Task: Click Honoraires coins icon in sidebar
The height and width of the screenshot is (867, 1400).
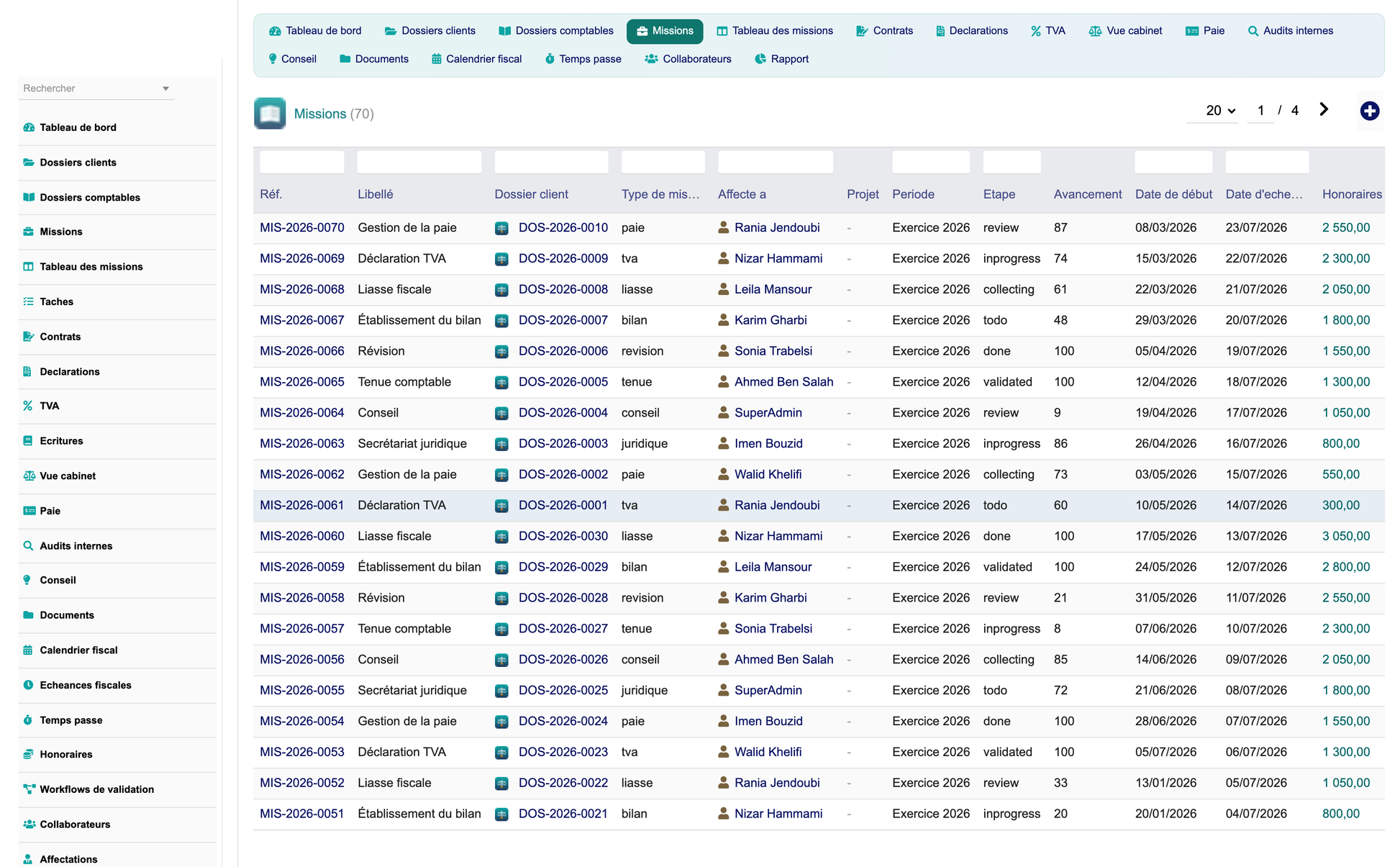Action: 28,755
